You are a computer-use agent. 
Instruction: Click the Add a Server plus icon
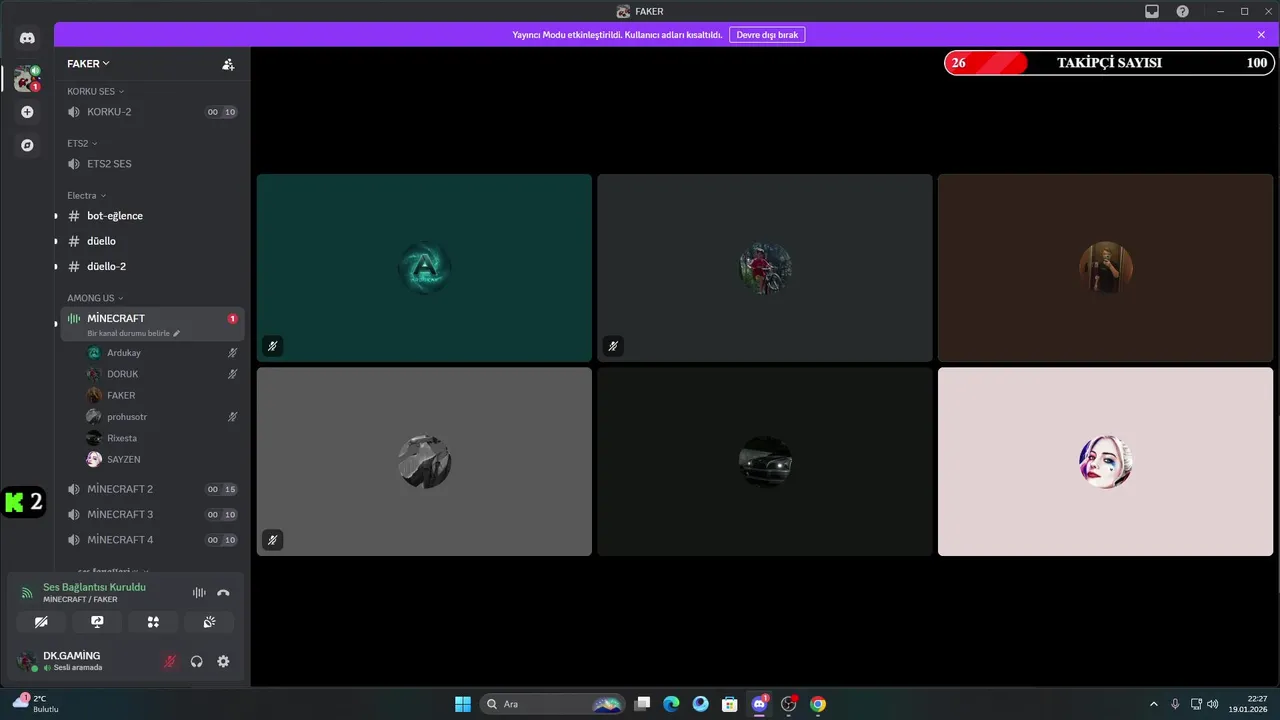click(27, 112)
